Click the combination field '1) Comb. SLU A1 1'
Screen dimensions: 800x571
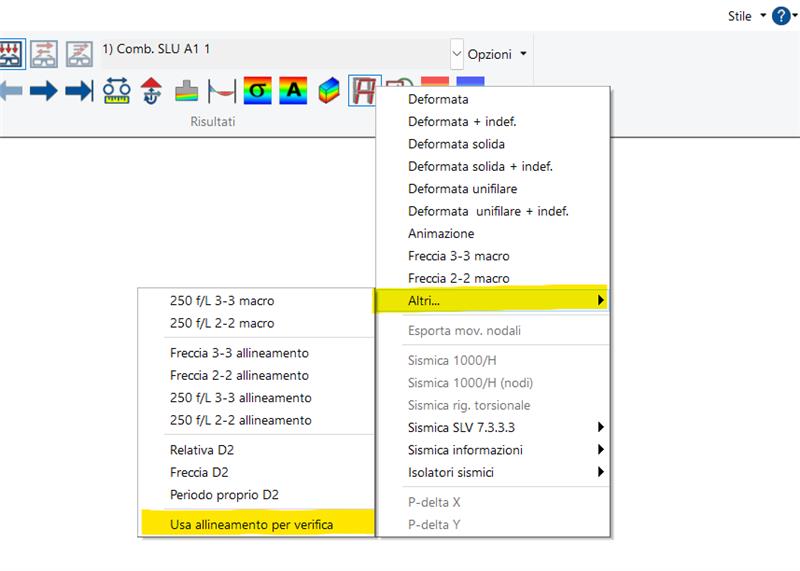coord(274,54)
